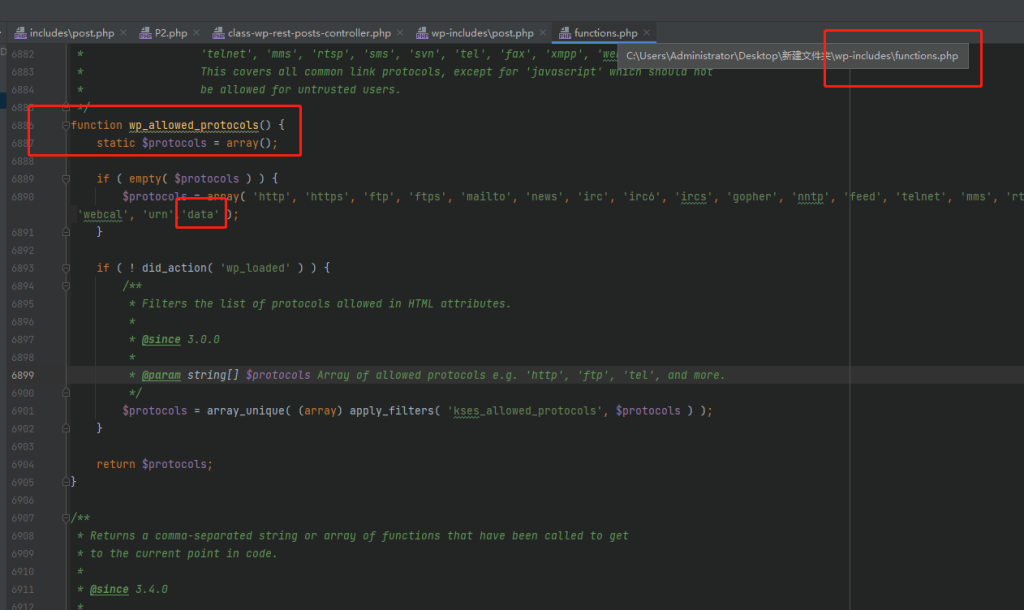Open class-wp-rest-posts-controller.php tab
1024x610 pixels.
(x=309, y=33)
